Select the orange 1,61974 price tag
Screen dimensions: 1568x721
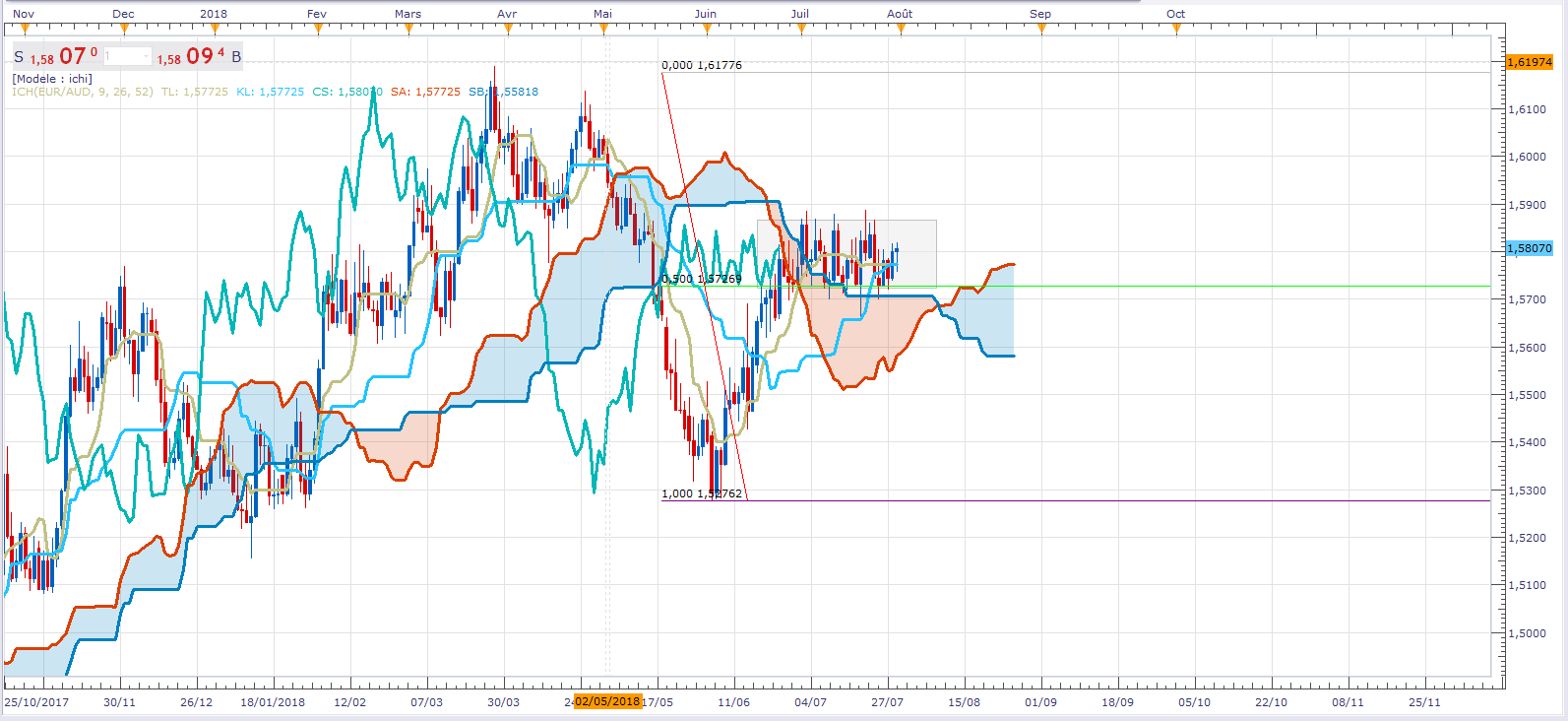pos(1530,62)
